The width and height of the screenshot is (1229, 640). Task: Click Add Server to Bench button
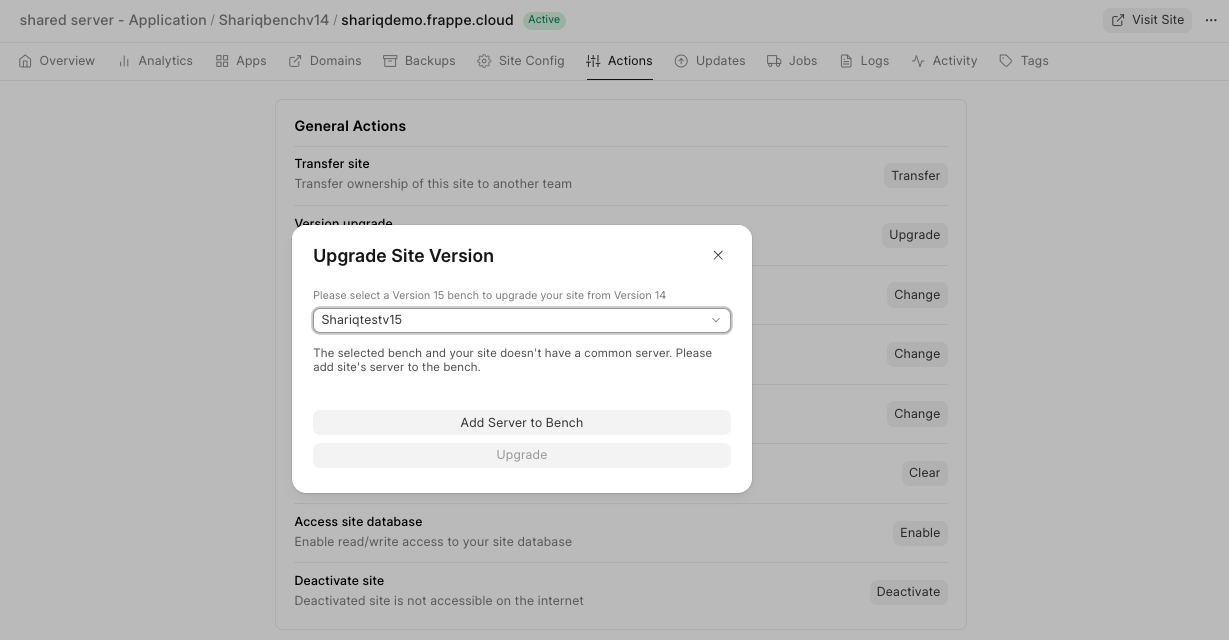click(521, 422)
